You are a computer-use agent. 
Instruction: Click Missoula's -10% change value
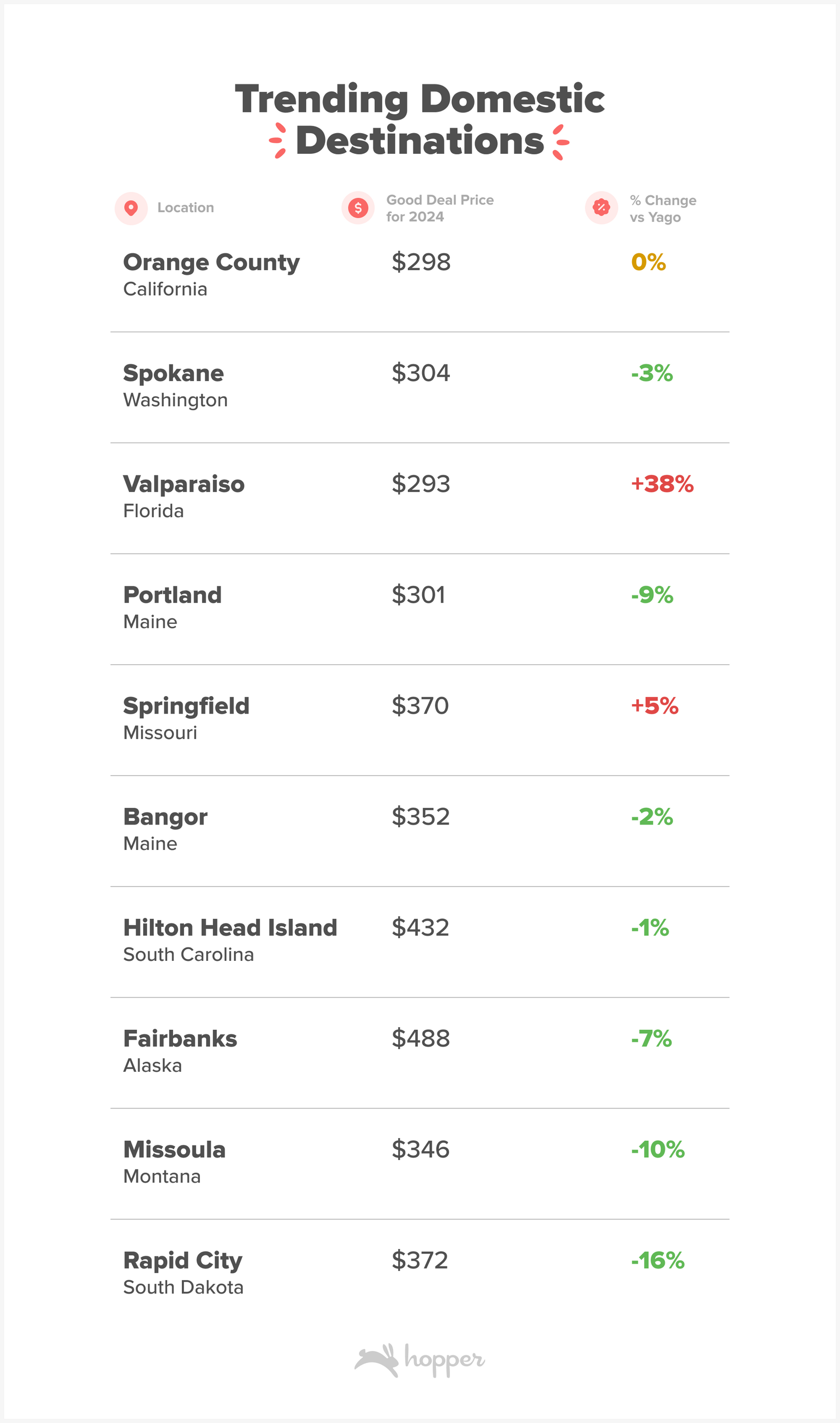658,1150
